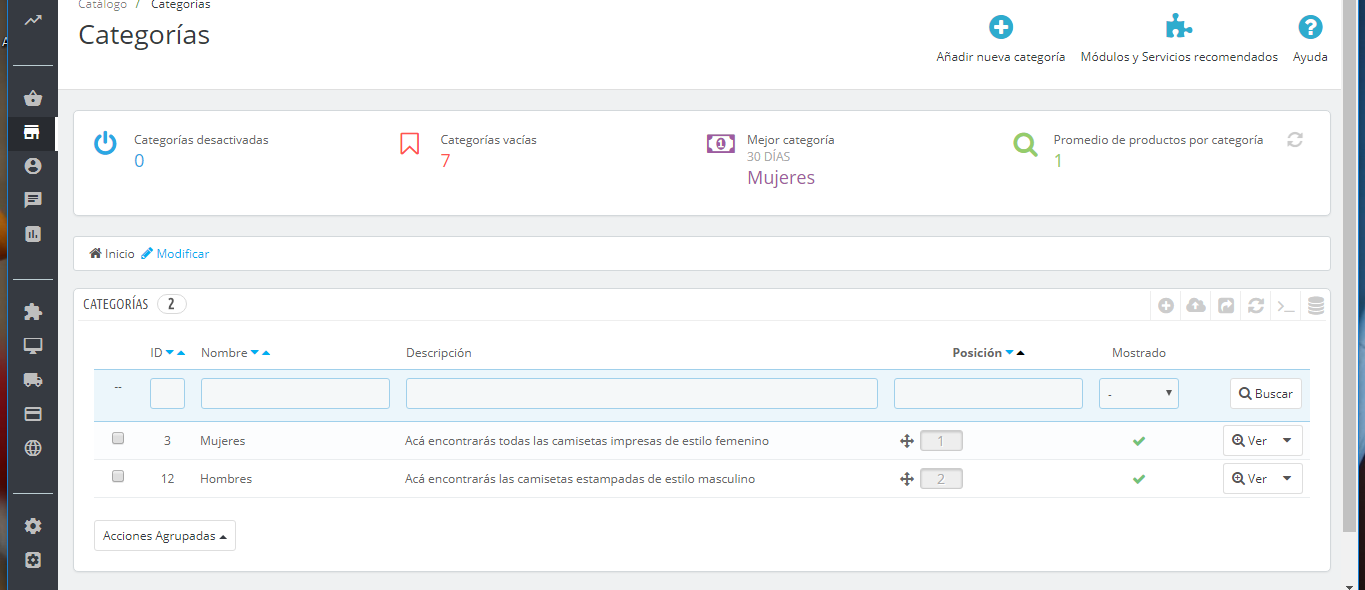The height and width of the screenshot is (590, 1365).
Task: Open Shipping truck icon in sidebar
Action: (x=33, y=380)
